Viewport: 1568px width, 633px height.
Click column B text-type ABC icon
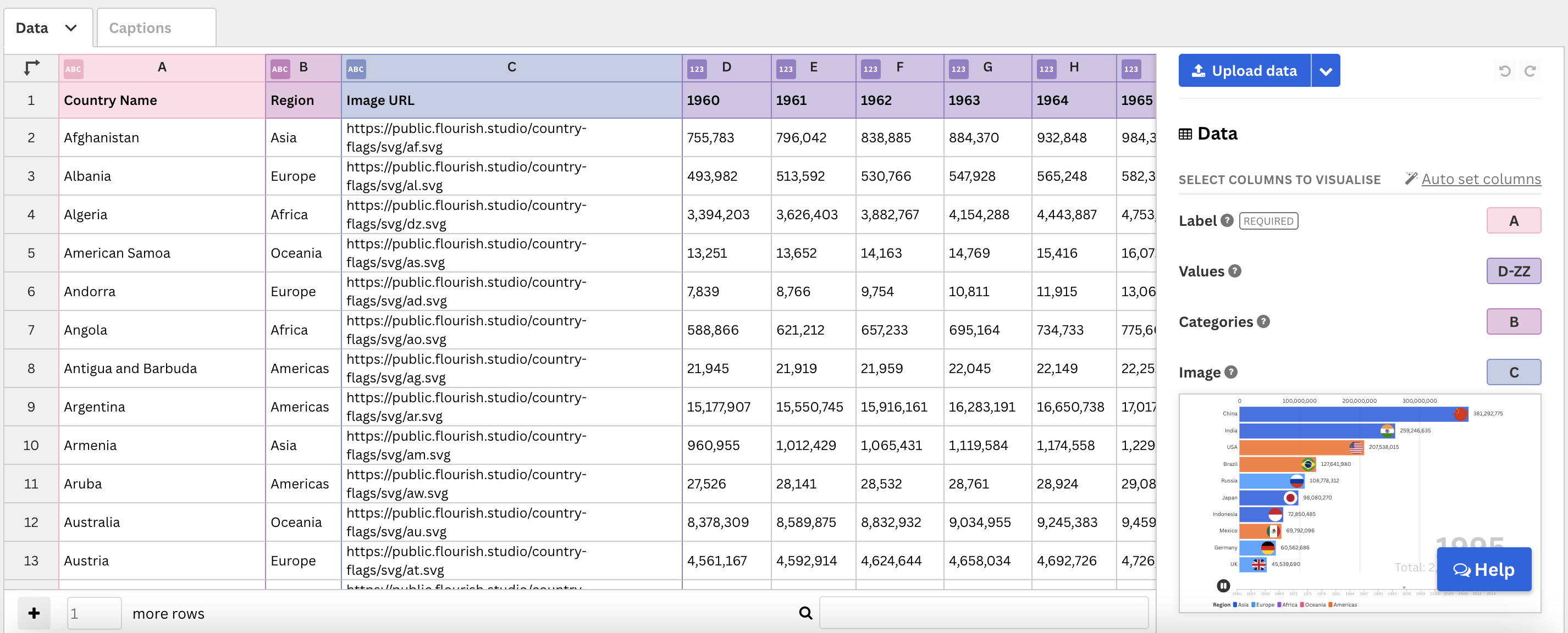point(280,69)
